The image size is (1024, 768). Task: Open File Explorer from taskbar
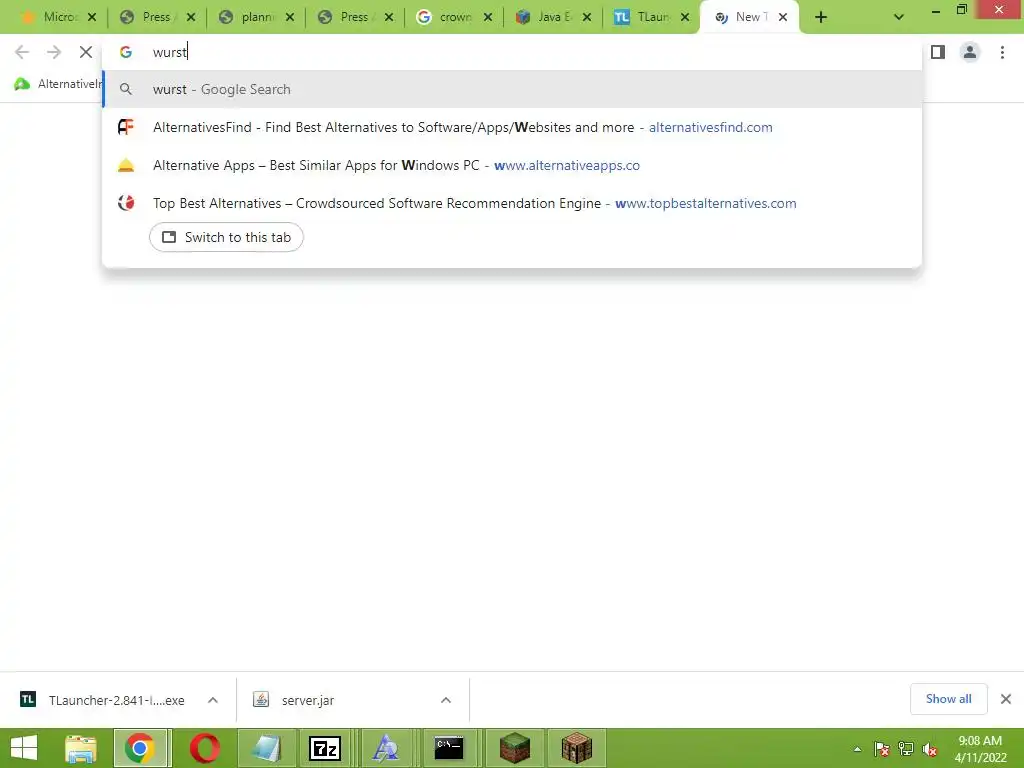click(x=81, y=748)
